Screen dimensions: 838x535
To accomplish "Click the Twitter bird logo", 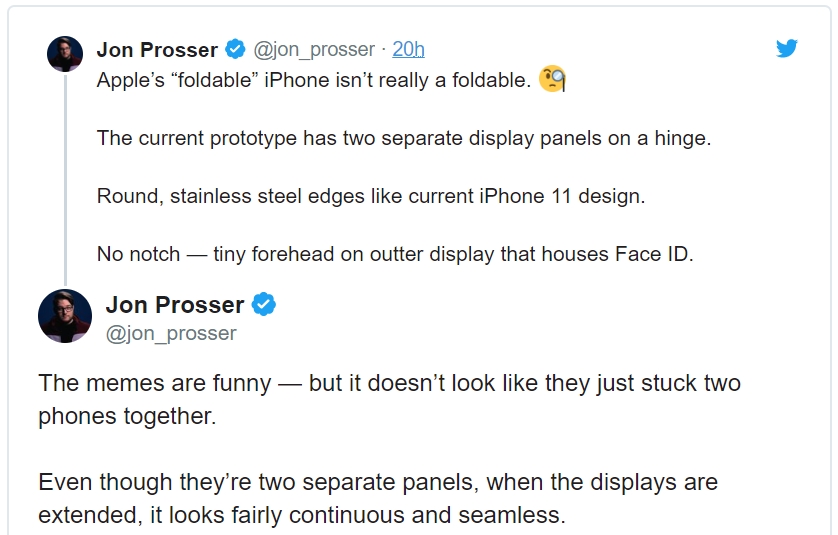I will click(x=787, y=48).
